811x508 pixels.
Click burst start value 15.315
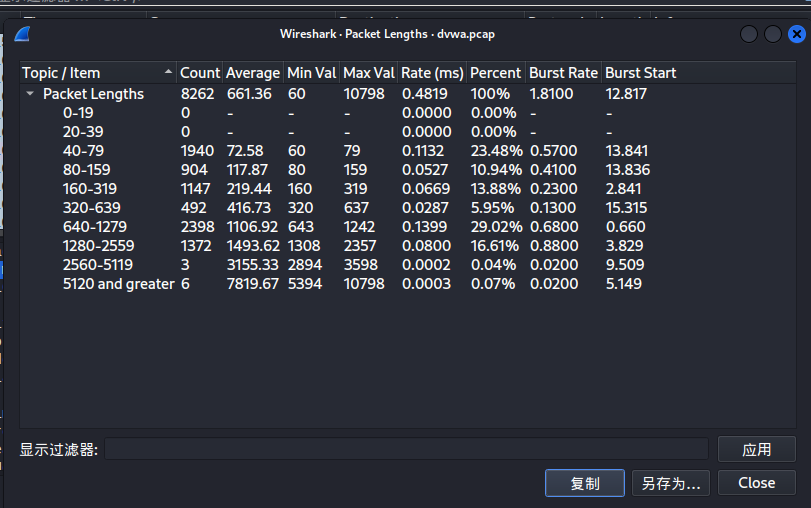click(x=626, y=207)
